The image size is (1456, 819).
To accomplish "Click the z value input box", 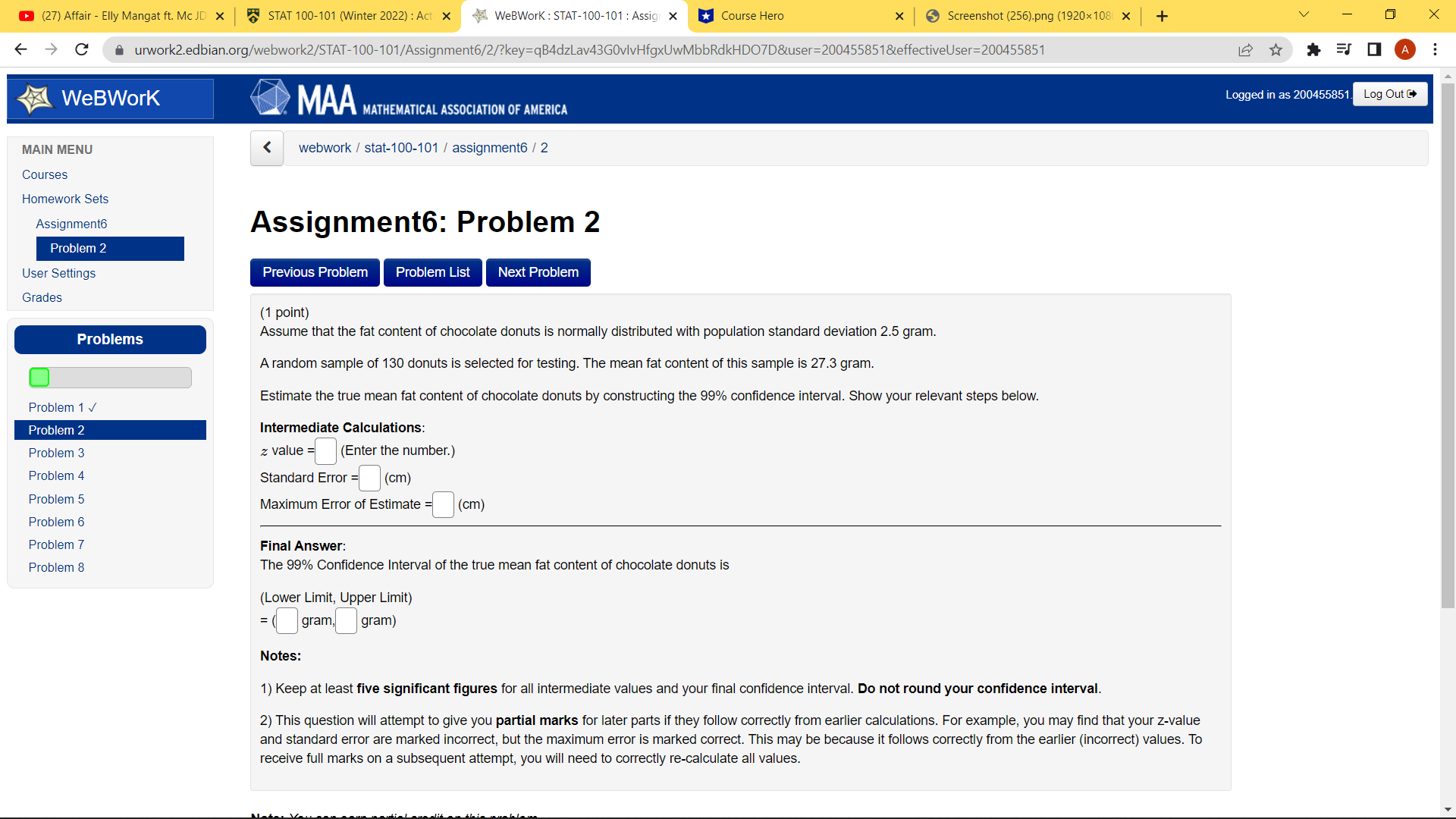I will pos(325,451).
